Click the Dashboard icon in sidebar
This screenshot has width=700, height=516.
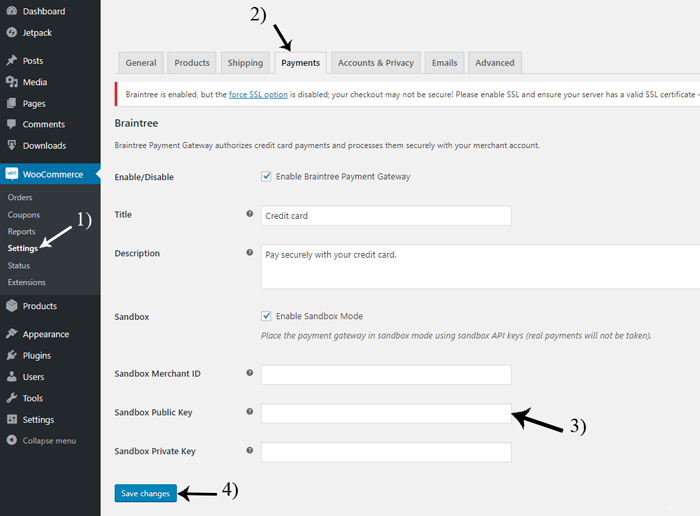(12, 11)
